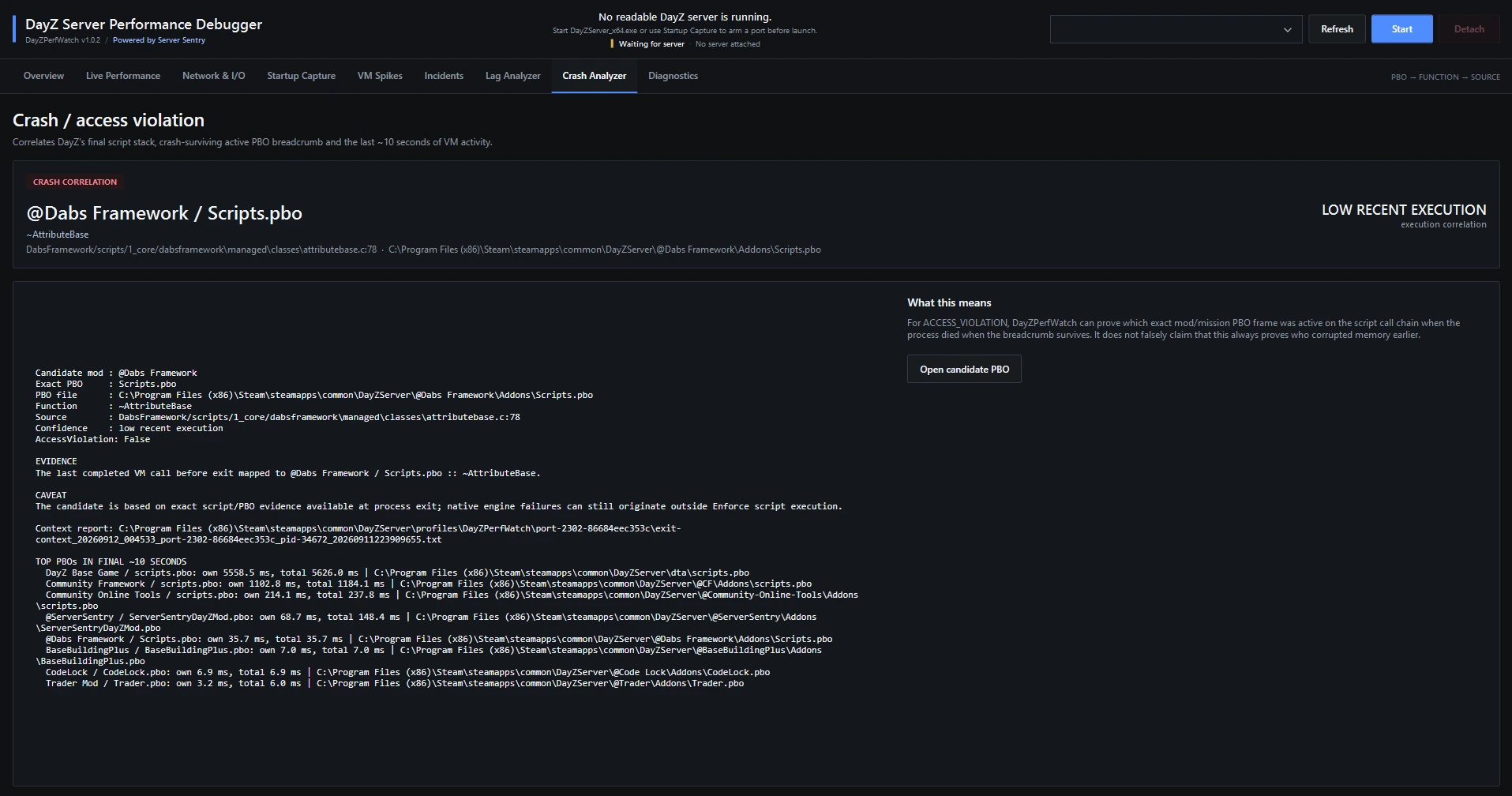Click the Refresh button

coord(1337,29)
